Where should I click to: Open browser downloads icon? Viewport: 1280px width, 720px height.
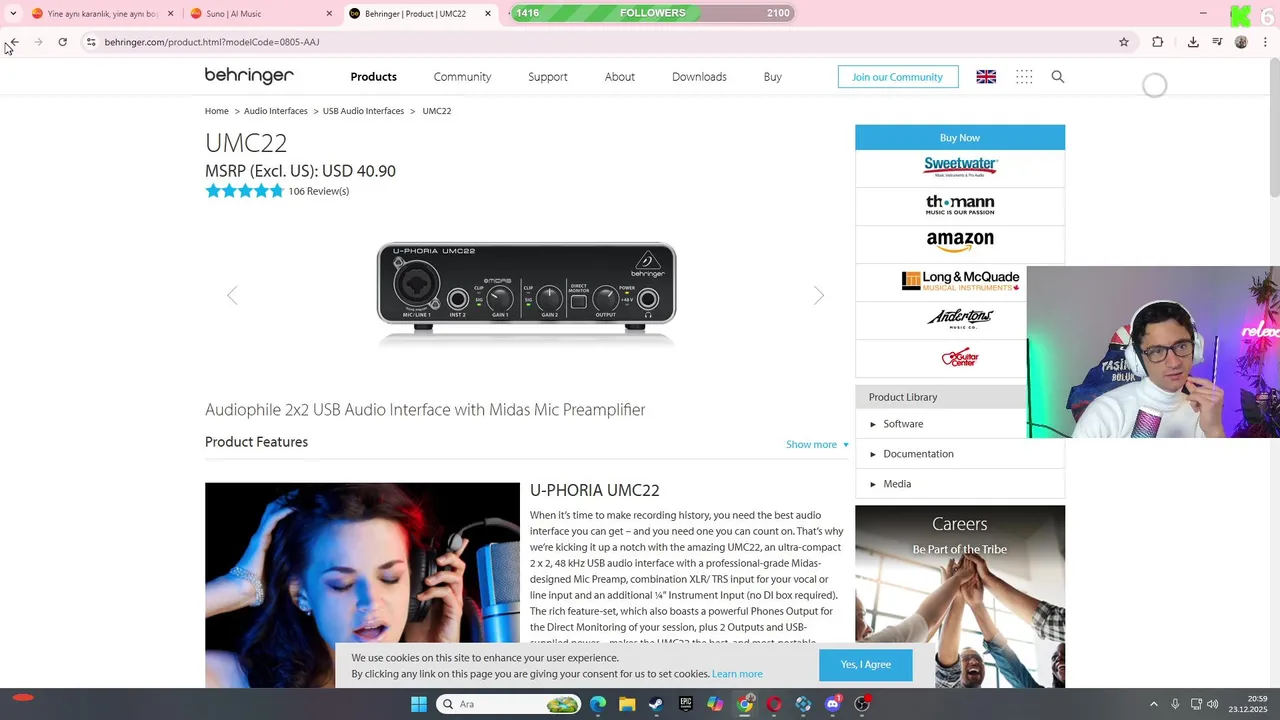[1193, 42]
